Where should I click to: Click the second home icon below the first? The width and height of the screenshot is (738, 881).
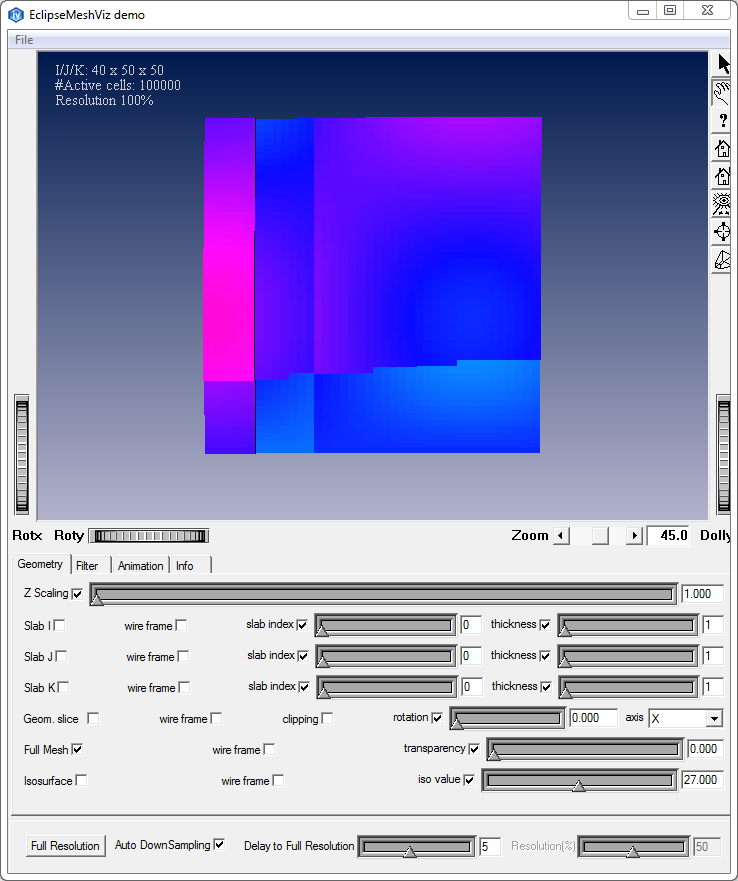click(x=723, y=177)
